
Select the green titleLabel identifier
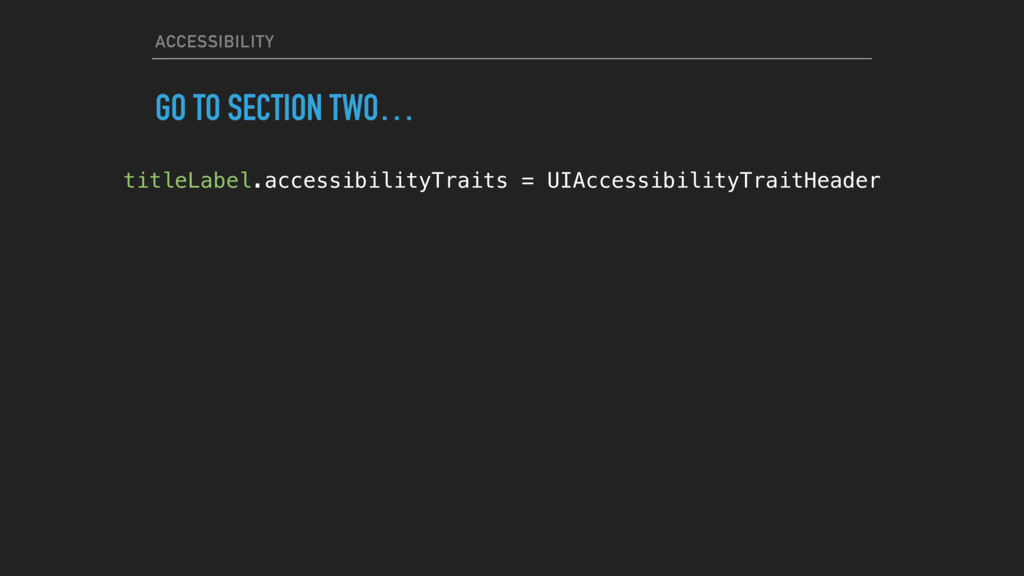click(187, 180)
